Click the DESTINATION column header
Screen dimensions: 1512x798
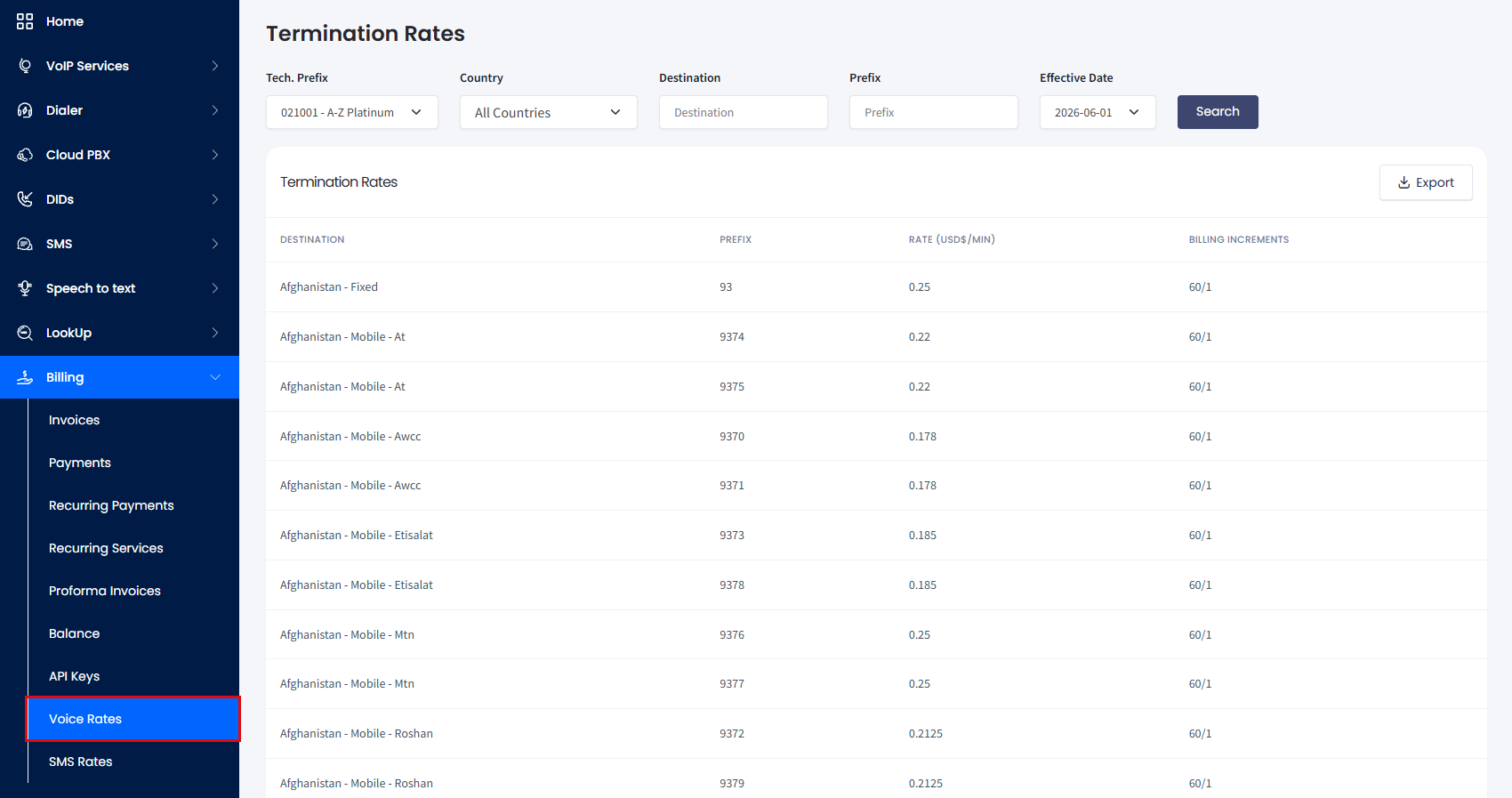[312, 240]
